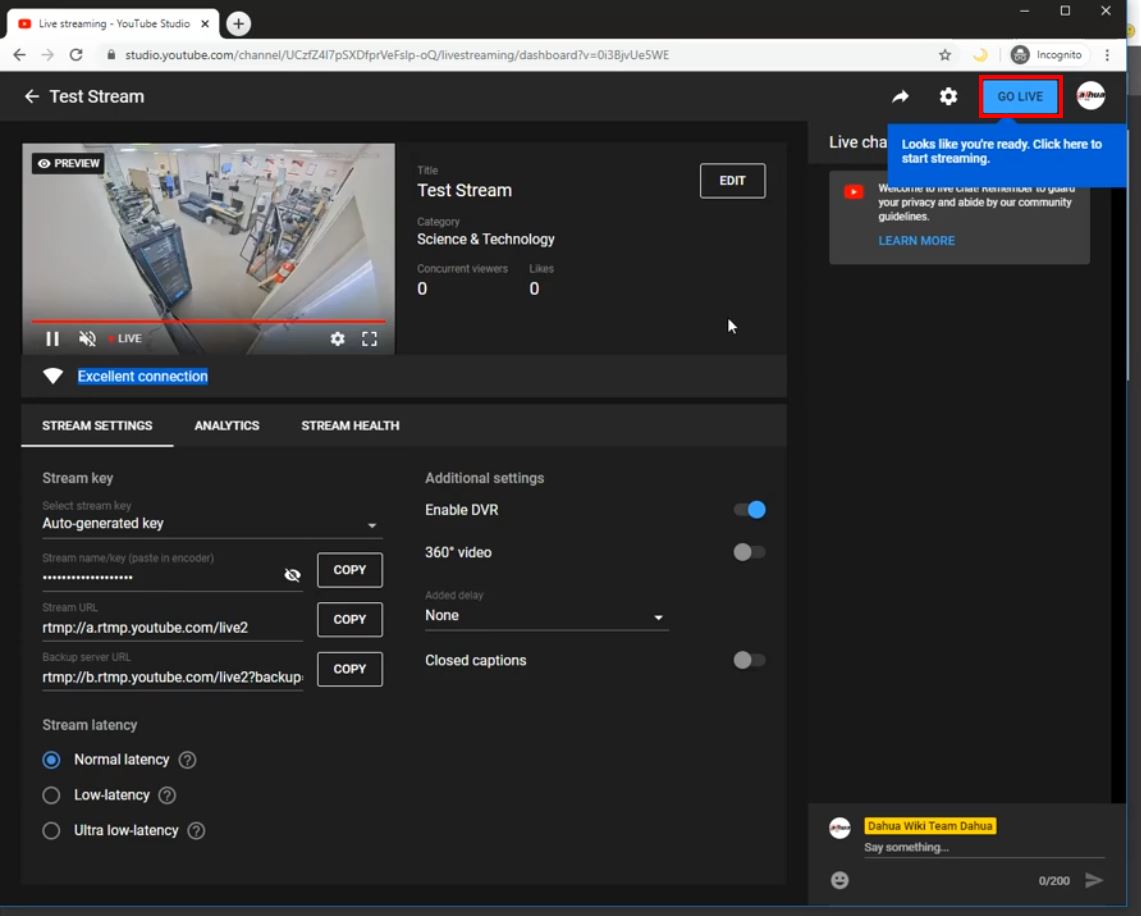Switch to the Analytics tab
1141x916 pixels.
227,426
